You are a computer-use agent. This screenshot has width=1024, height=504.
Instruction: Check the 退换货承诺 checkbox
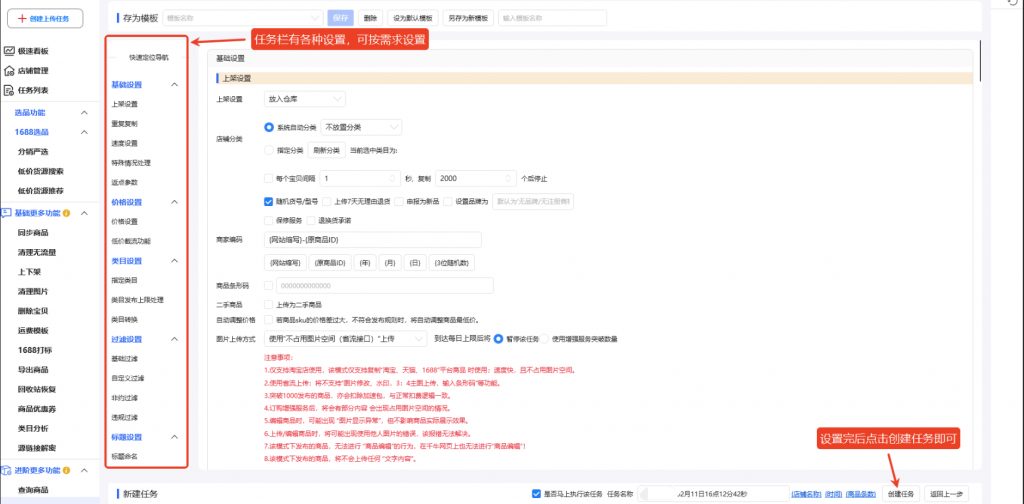[x=312, y=221]
